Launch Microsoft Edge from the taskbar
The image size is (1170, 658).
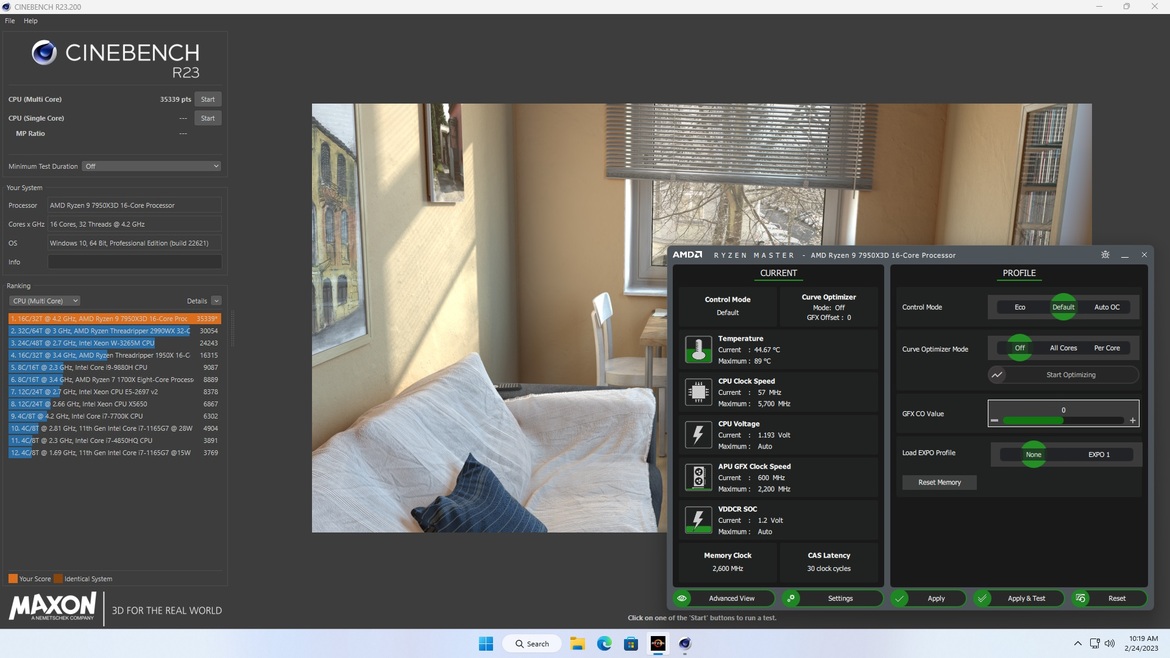click(604, 643)
